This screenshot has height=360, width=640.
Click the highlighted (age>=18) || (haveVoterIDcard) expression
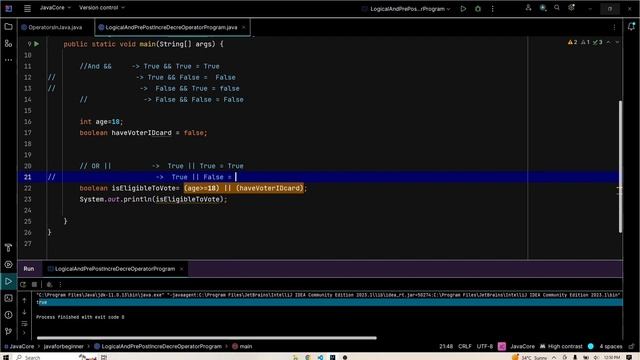[x=244, y=188]
